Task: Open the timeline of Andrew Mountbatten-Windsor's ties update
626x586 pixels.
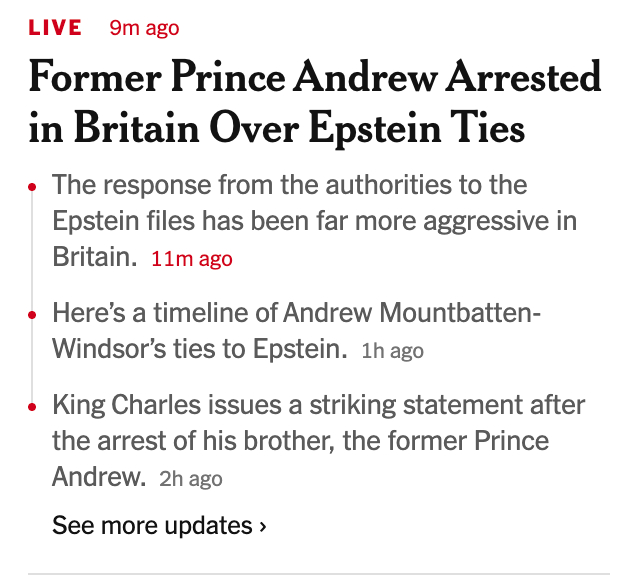Action: [296, 314]
